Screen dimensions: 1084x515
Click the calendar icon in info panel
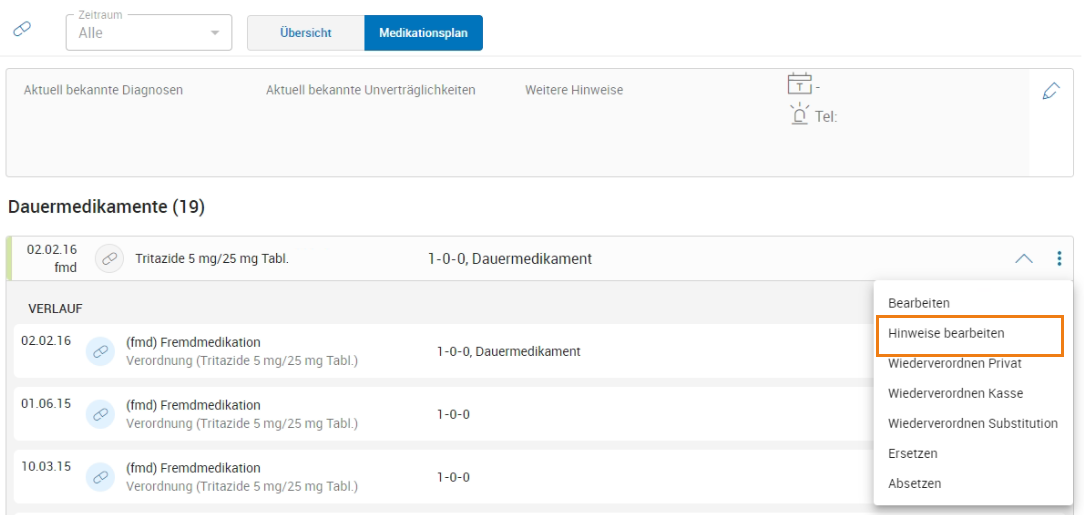tap(799, 85)
